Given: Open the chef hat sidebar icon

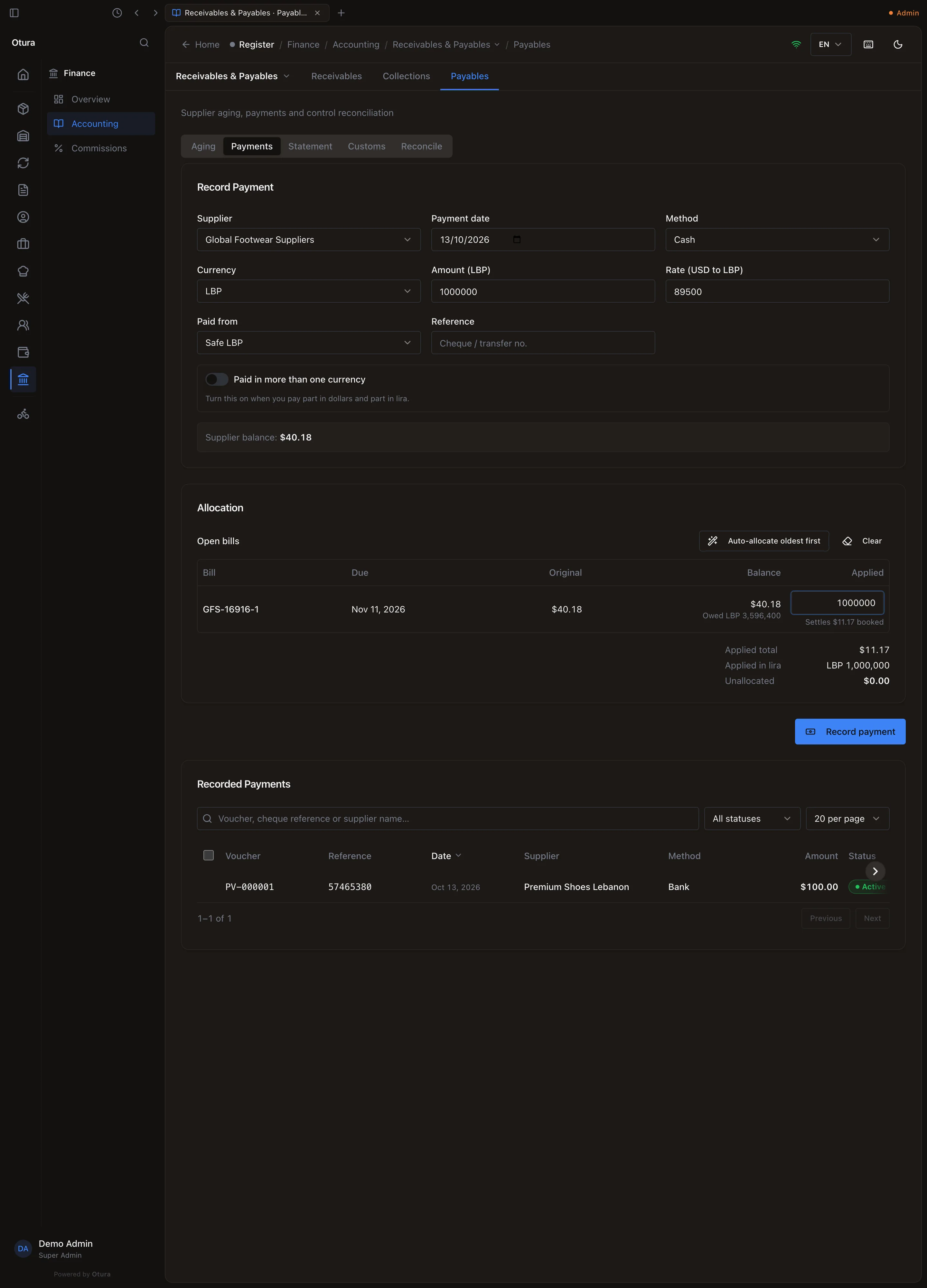Looking at the screenshot, I should click(x=23, y=271).
